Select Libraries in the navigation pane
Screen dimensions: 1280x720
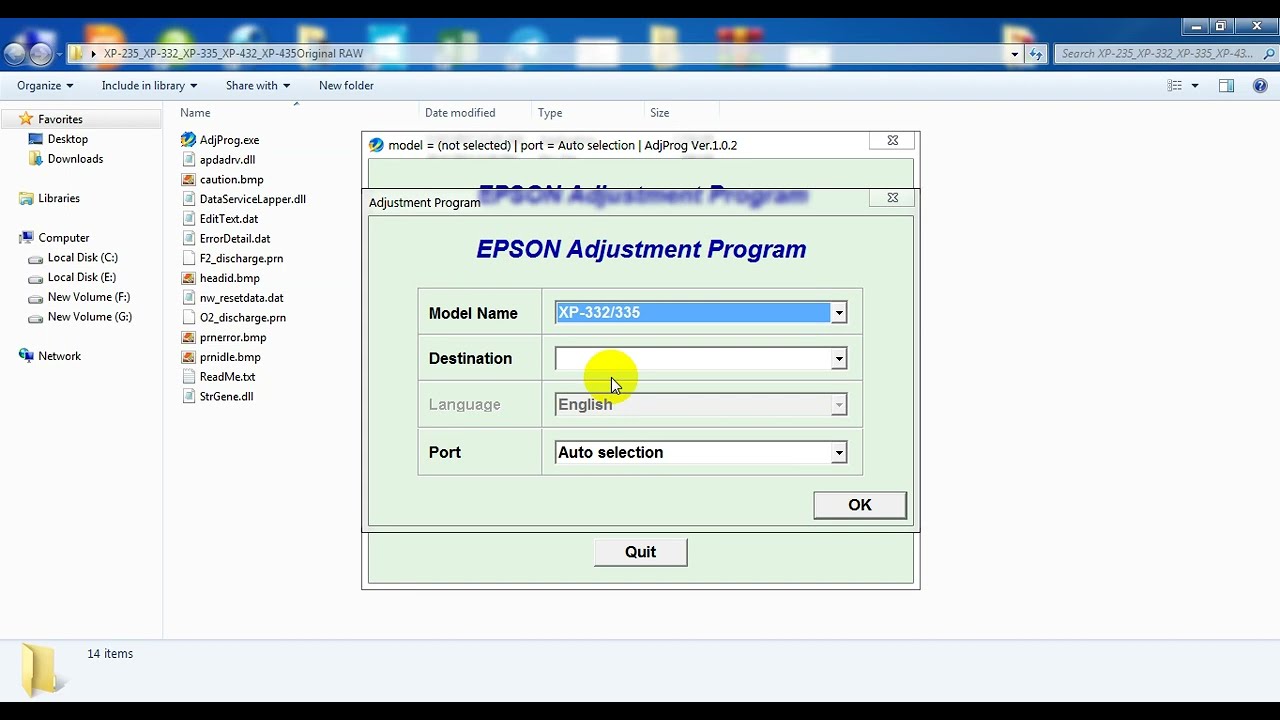click(58, 198)
